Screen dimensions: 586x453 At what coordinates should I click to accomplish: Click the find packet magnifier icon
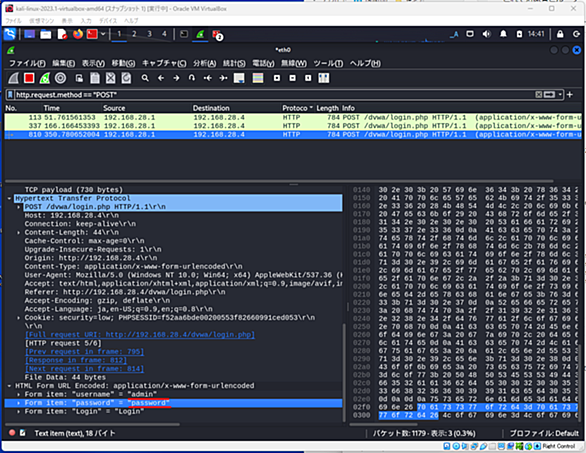point(145,78)
